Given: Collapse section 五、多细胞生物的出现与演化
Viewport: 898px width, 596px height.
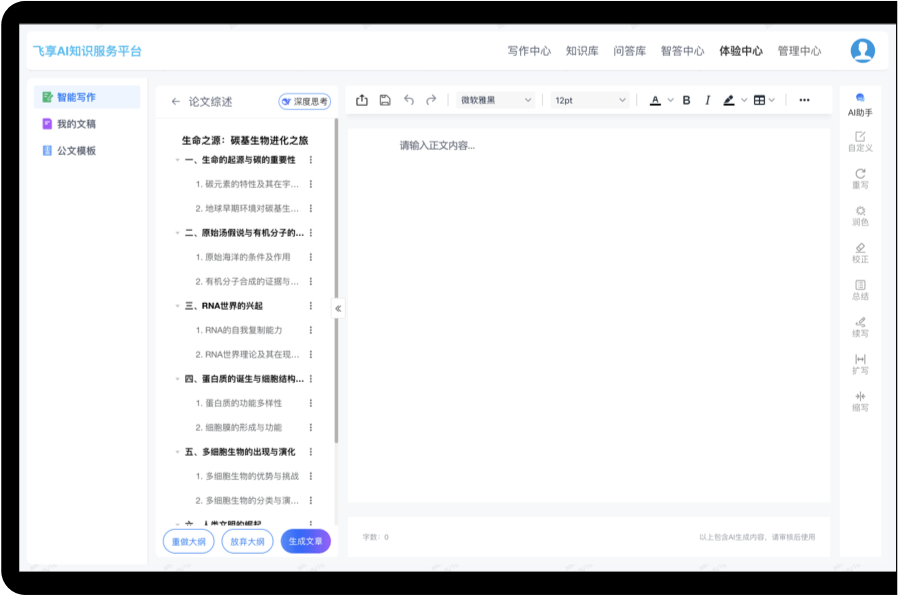Looking at the screenshot, I should click(x=177, y=452).
